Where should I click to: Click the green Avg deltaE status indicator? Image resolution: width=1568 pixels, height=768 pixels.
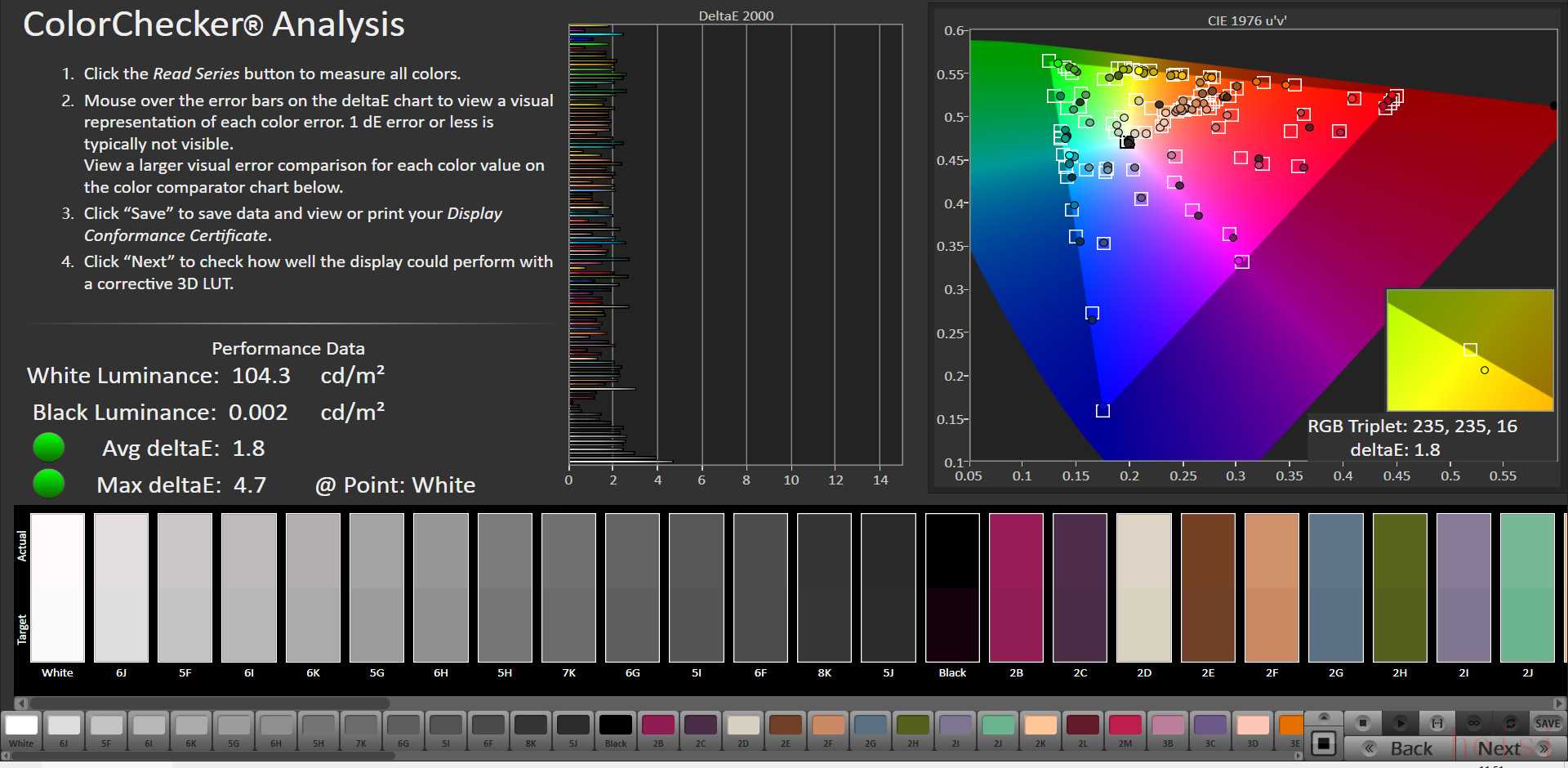point(49,448)
